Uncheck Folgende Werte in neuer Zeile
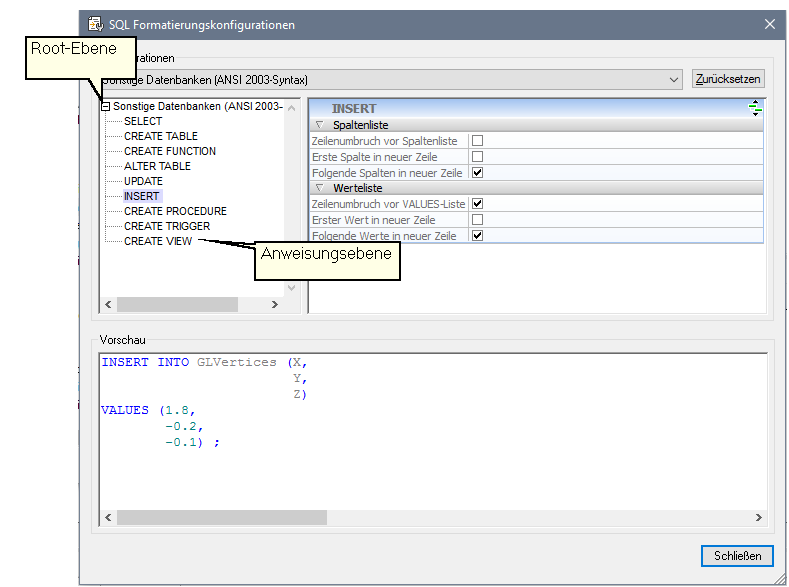The width and height of the screenshot is (789, 587). pyautogui.click(x=477, y=235)
